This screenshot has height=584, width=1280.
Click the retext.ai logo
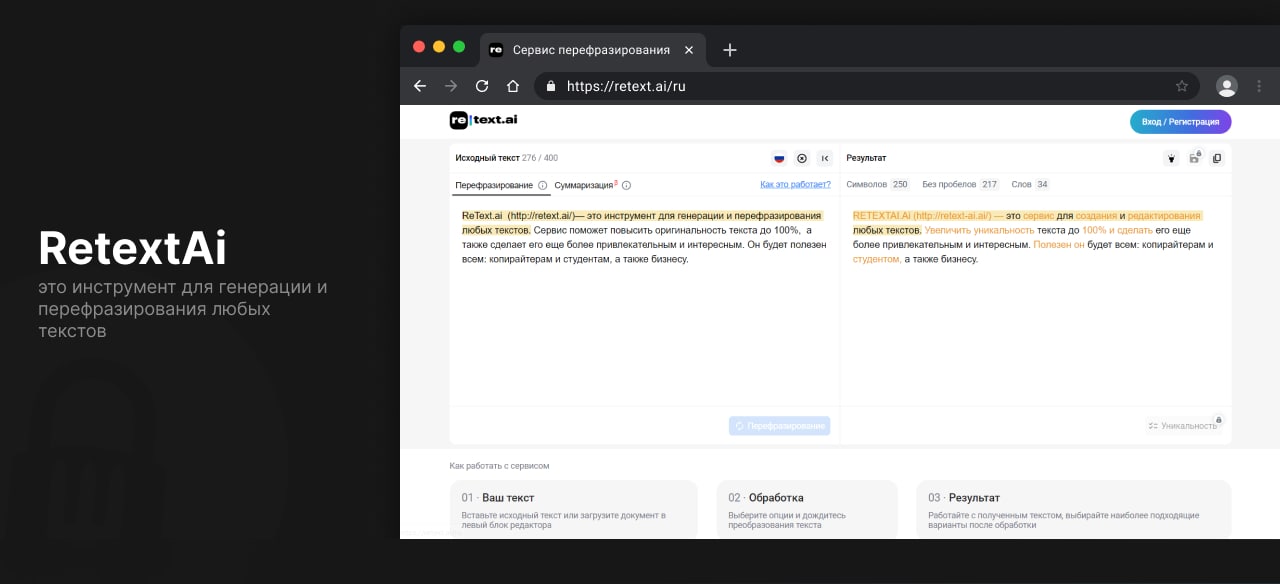tap(484, 120)
